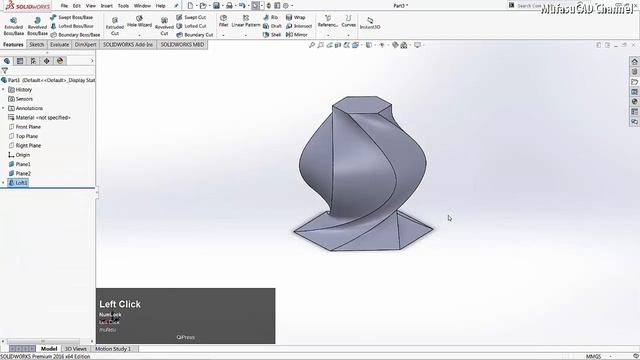Viewport: 640px width, 360px height.
Task: Select Front Plane in feature tree
Action: tap(24, 127)
